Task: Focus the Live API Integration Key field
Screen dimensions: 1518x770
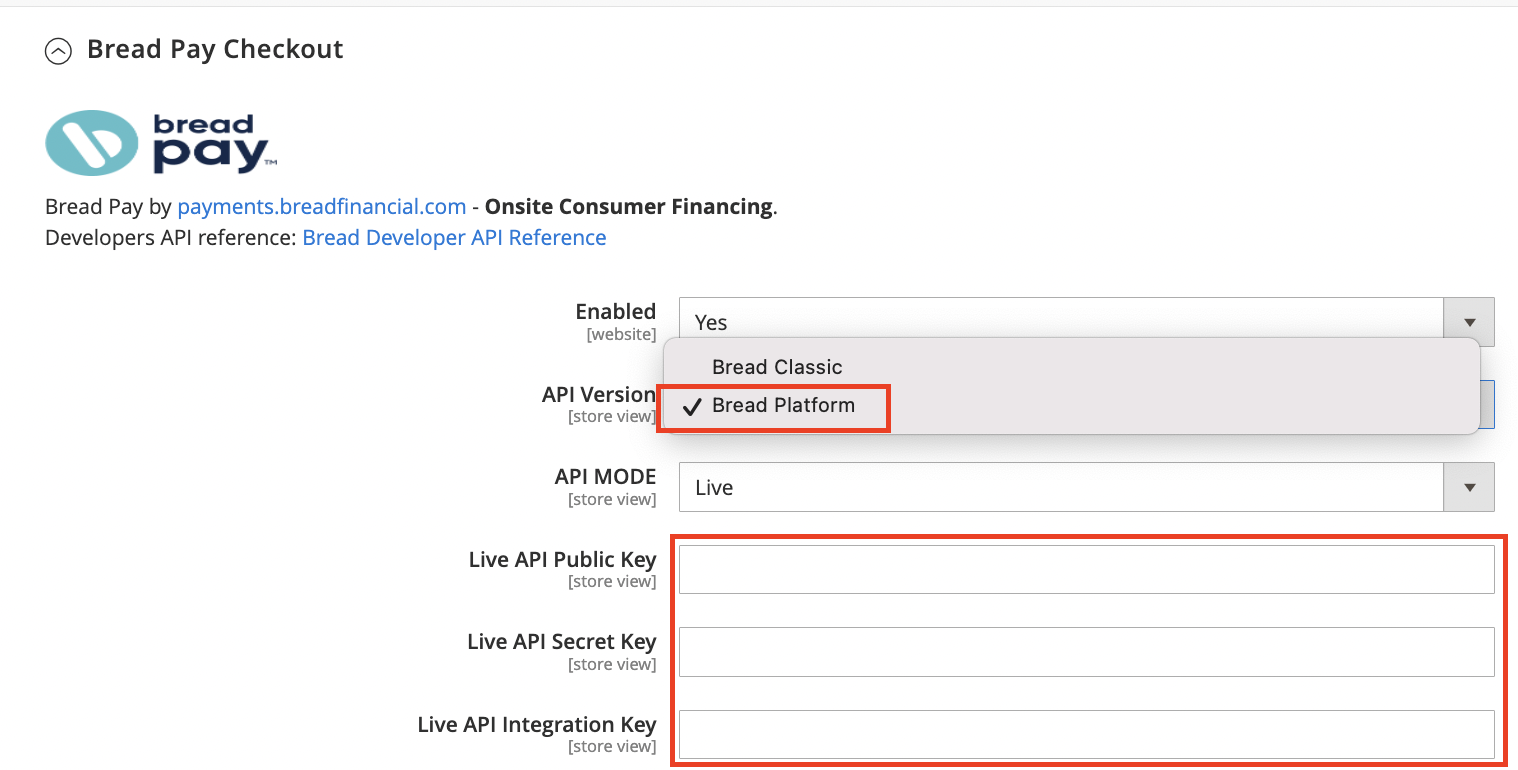Action: click(x=1086, y=735)
